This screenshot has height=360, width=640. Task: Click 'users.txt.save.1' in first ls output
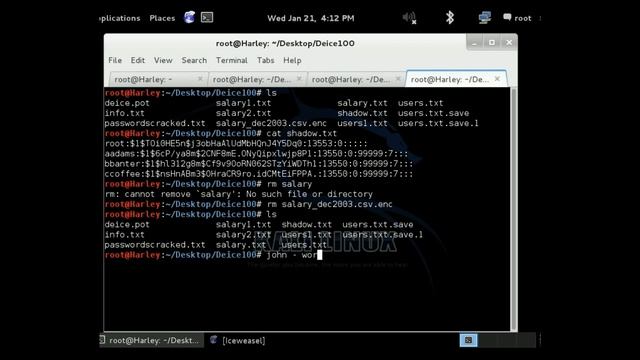coord(438,123)
